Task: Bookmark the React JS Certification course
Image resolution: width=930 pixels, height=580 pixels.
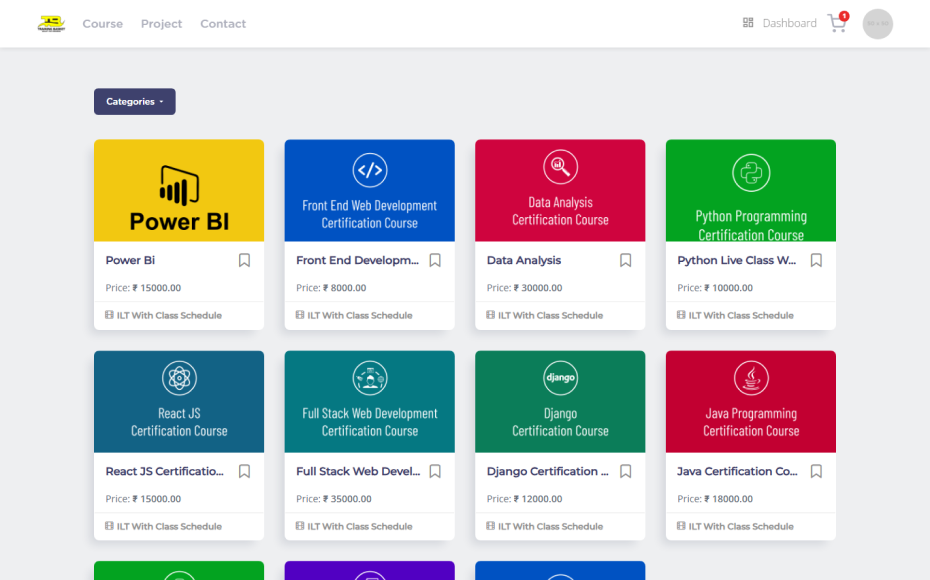Action: pyautogui.click(x=244, y=471)
